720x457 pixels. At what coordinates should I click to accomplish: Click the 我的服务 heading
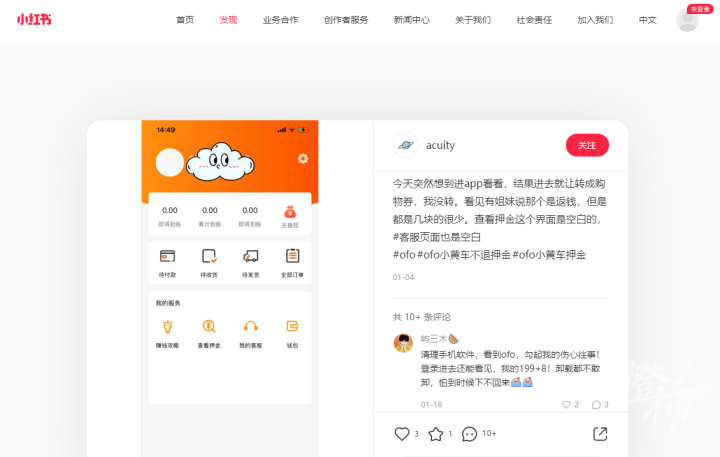[168, 303]
